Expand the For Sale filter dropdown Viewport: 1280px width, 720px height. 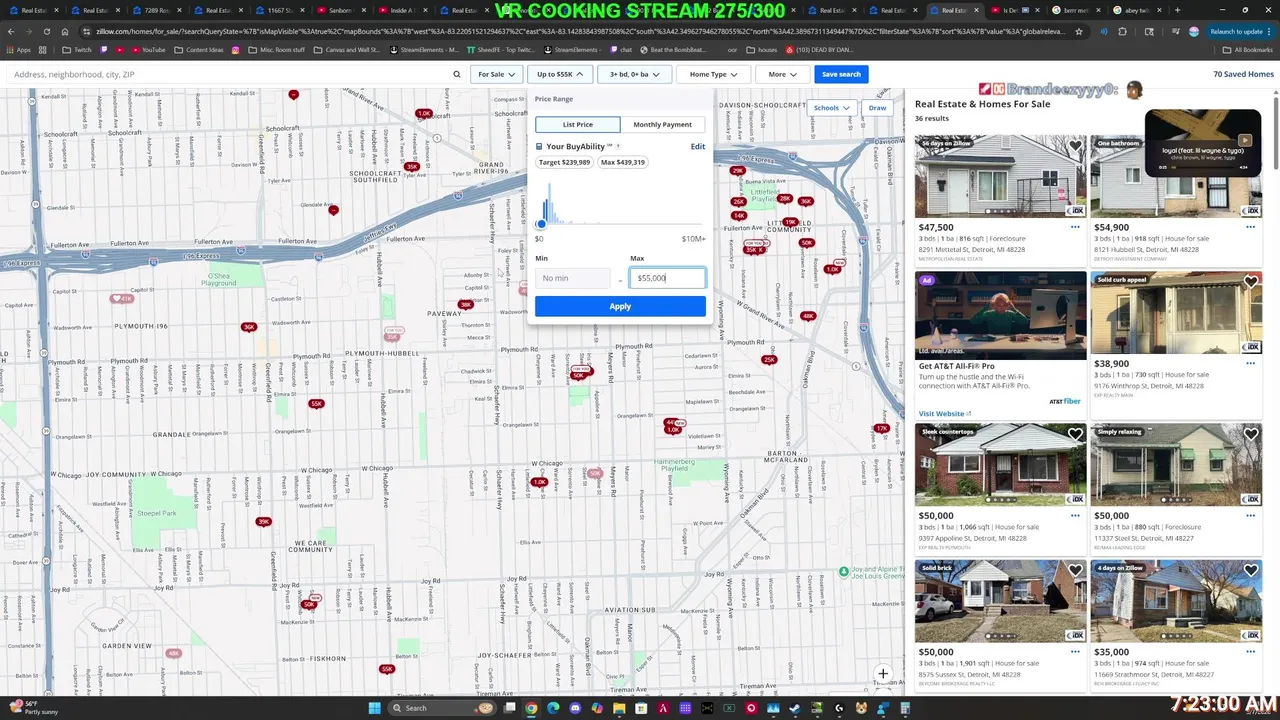coord(496,74)
